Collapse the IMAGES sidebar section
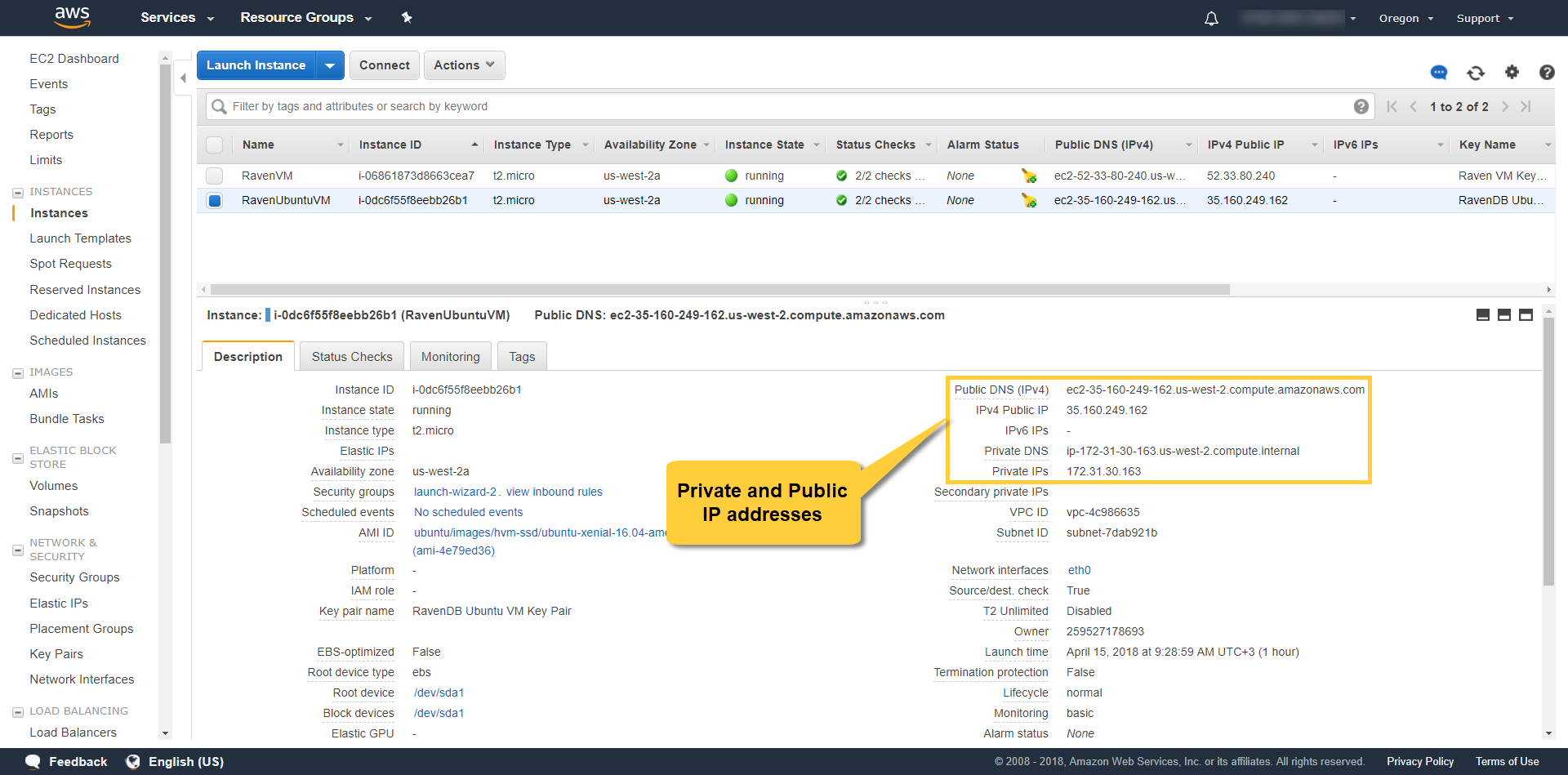The width and height of the screenshot is (1568, 775). click(18, 373)
